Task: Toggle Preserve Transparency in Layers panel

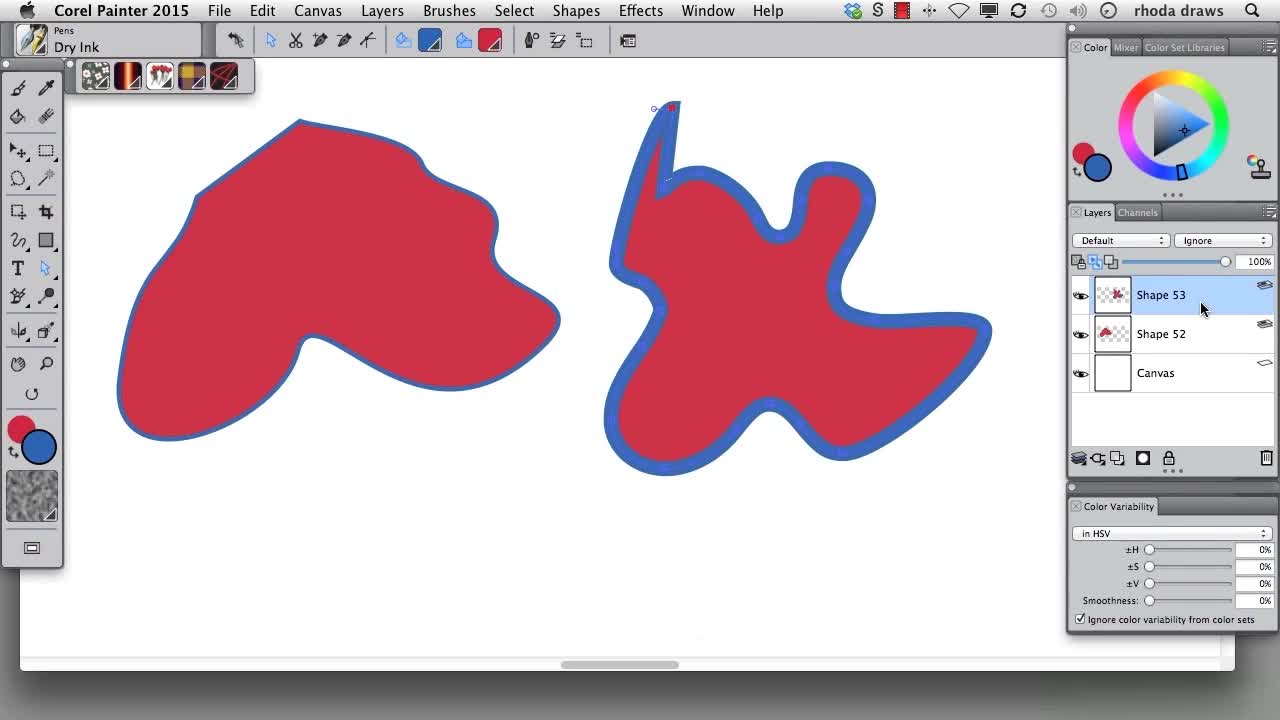Action: (1078, 262)
